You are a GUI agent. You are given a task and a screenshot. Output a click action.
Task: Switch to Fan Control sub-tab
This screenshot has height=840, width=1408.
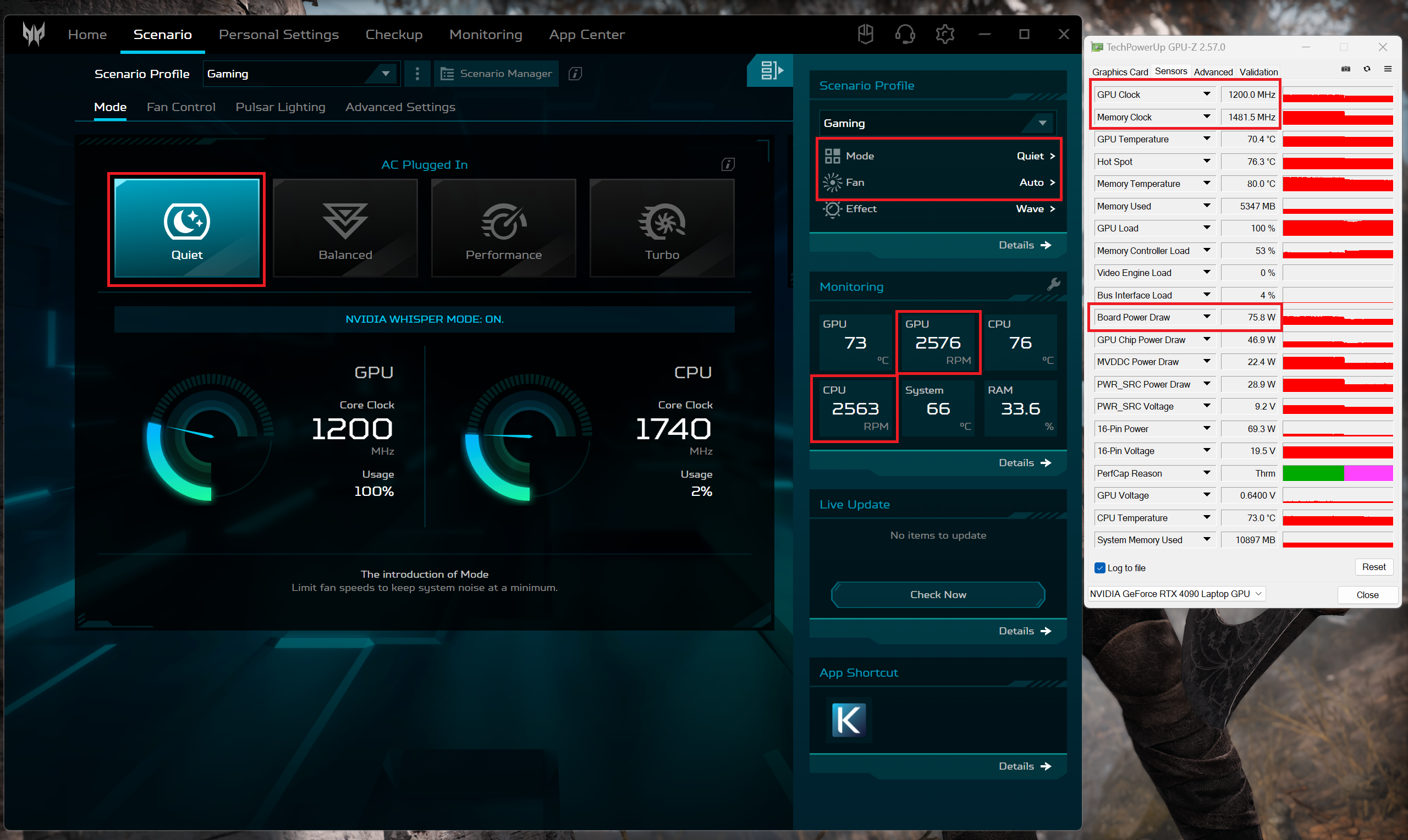(181, 107)
